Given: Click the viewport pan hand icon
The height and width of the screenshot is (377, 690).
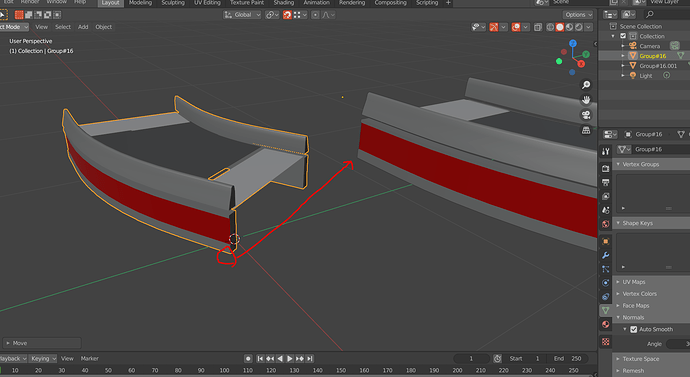Looking at the screenshot, I should pyautogui.click(x=586, y=100).
